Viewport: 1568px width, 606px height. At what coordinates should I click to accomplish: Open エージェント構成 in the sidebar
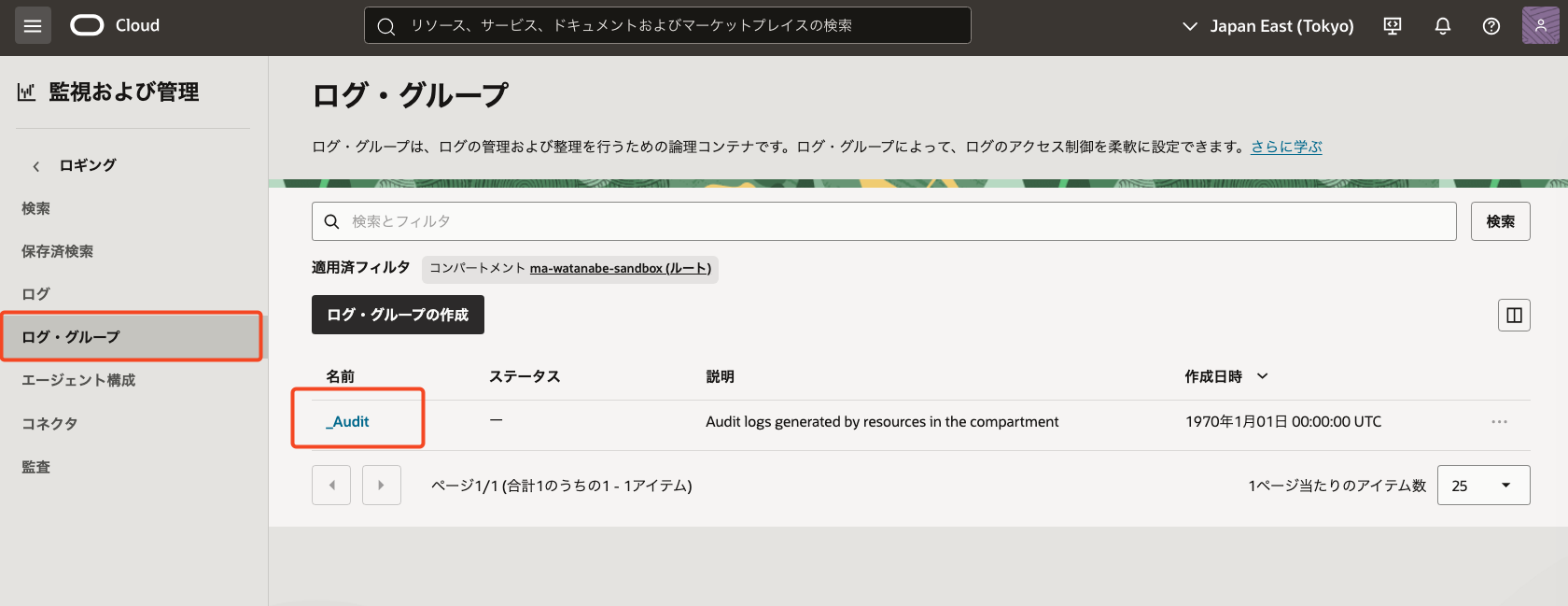pos(78,380)
